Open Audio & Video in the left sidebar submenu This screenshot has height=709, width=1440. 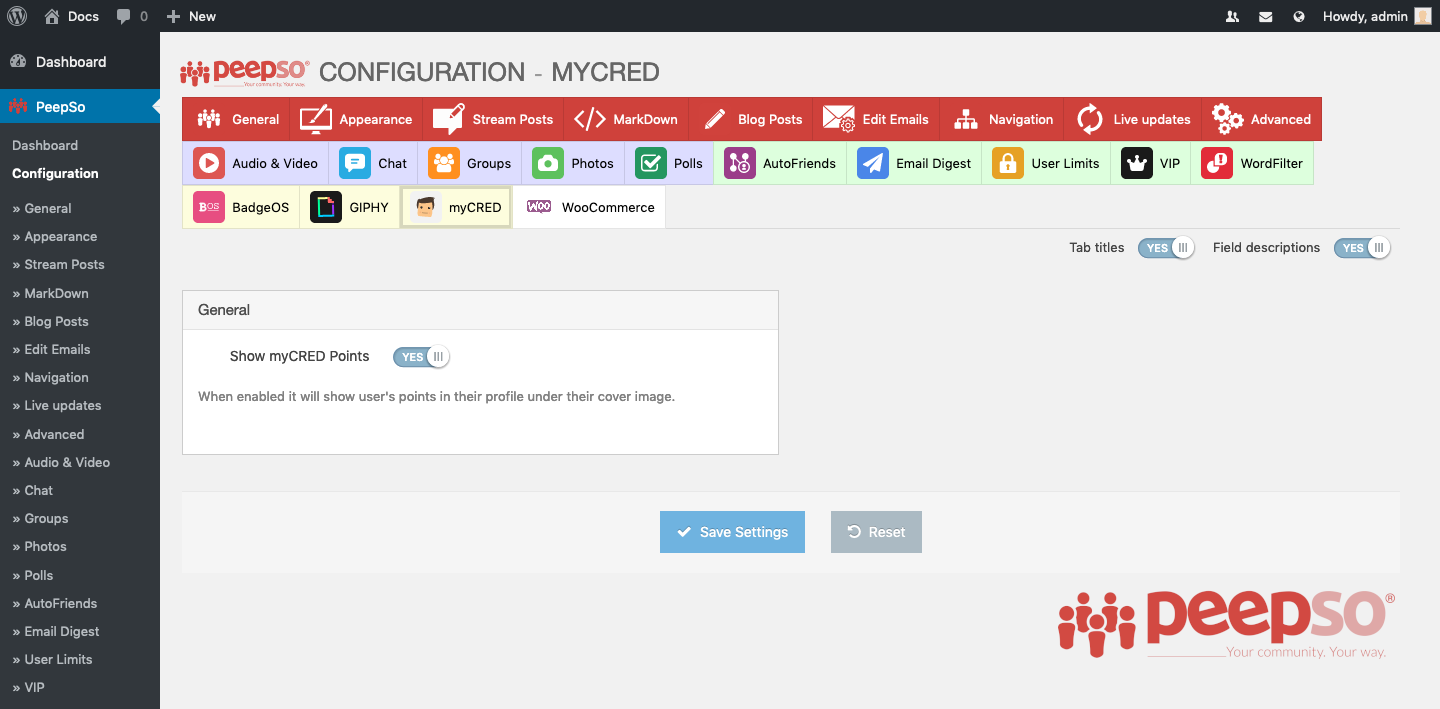click(x=61, y=462)
